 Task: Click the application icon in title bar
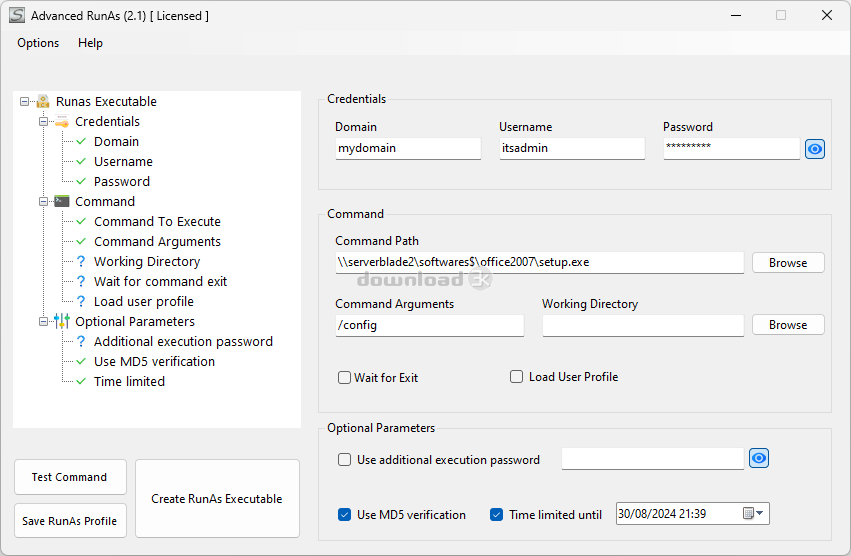click(x=17, y=16)
